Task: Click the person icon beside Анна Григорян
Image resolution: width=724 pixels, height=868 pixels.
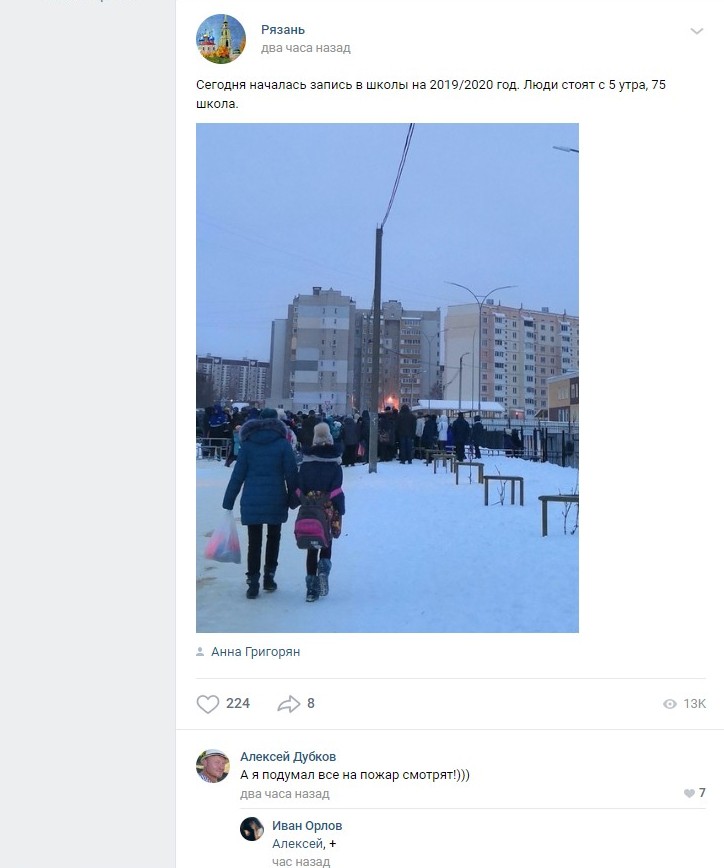Action: [200, 652]
